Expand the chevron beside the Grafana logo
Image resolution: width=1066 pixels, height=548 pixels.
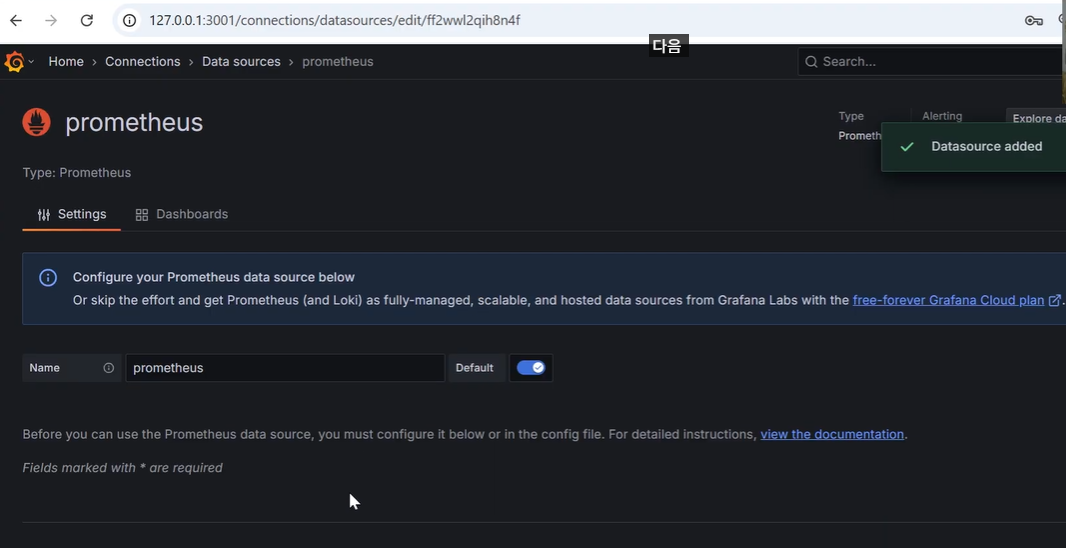point(31,61)
